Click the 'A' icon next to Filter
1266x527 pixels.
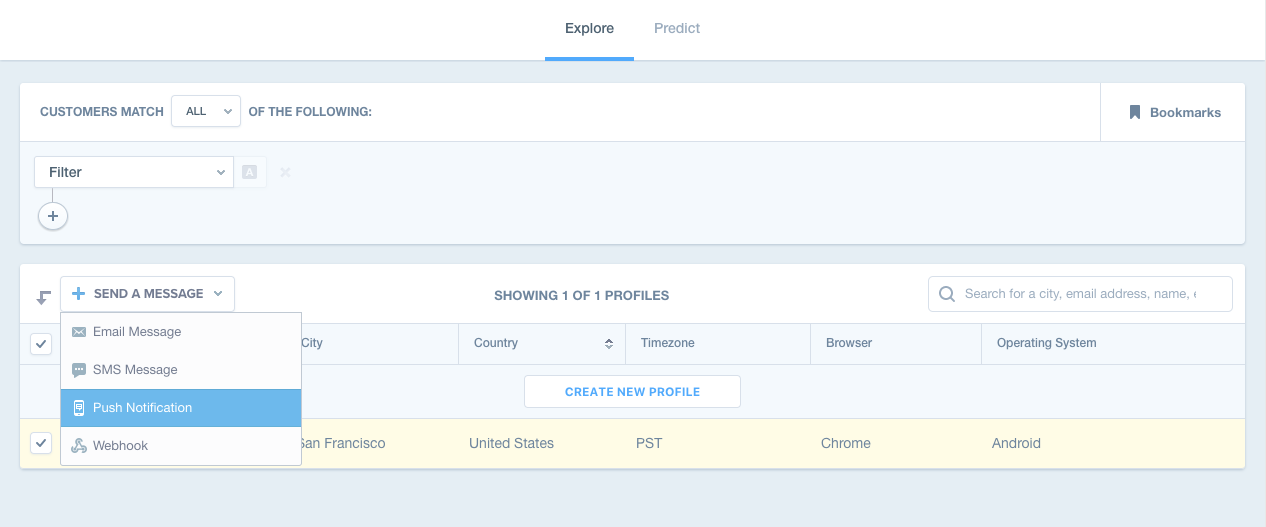point(250,172)
